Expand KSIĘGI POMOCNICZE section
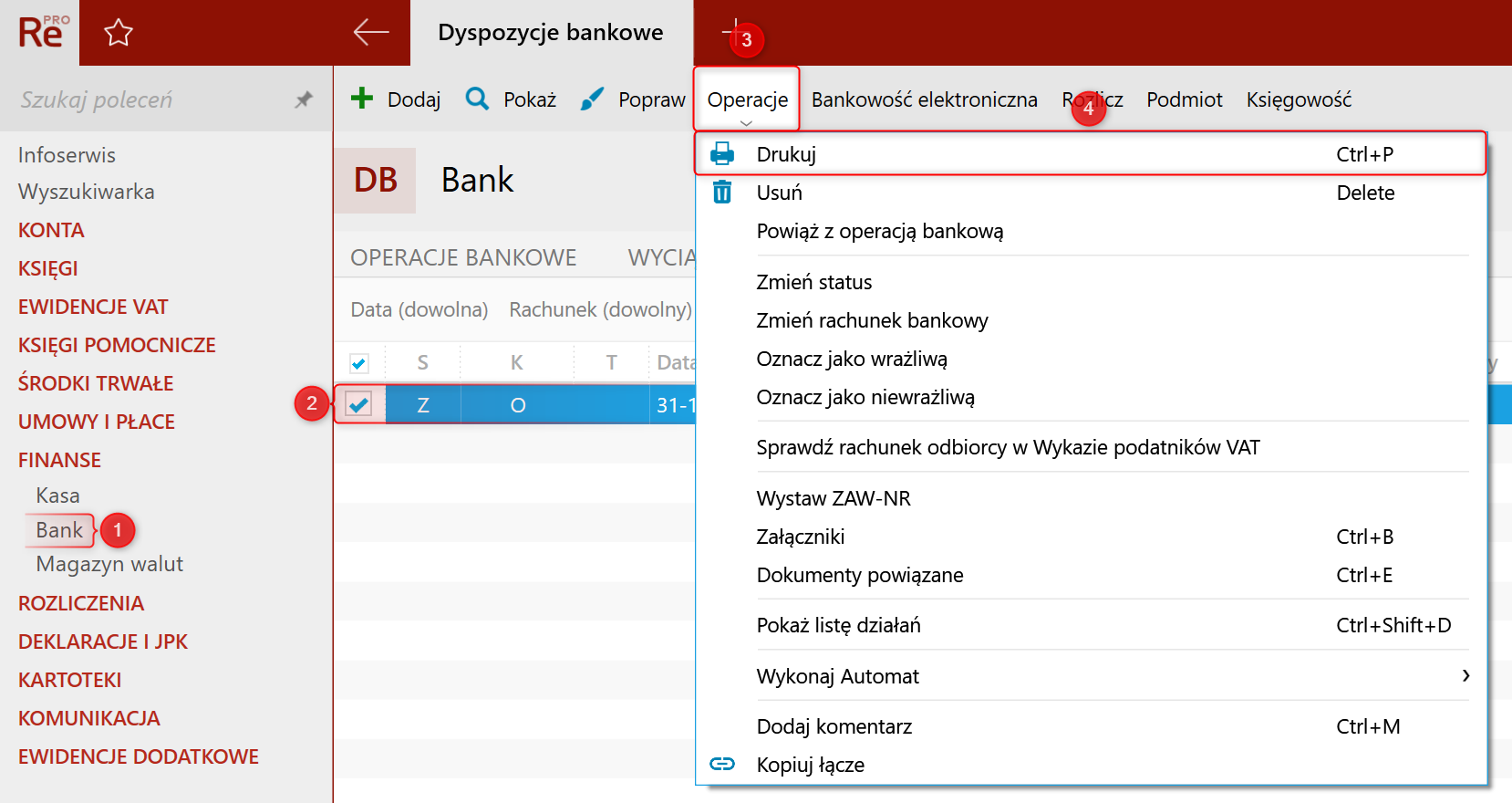This screenshot has width=1512, height=803. point(117,345)
